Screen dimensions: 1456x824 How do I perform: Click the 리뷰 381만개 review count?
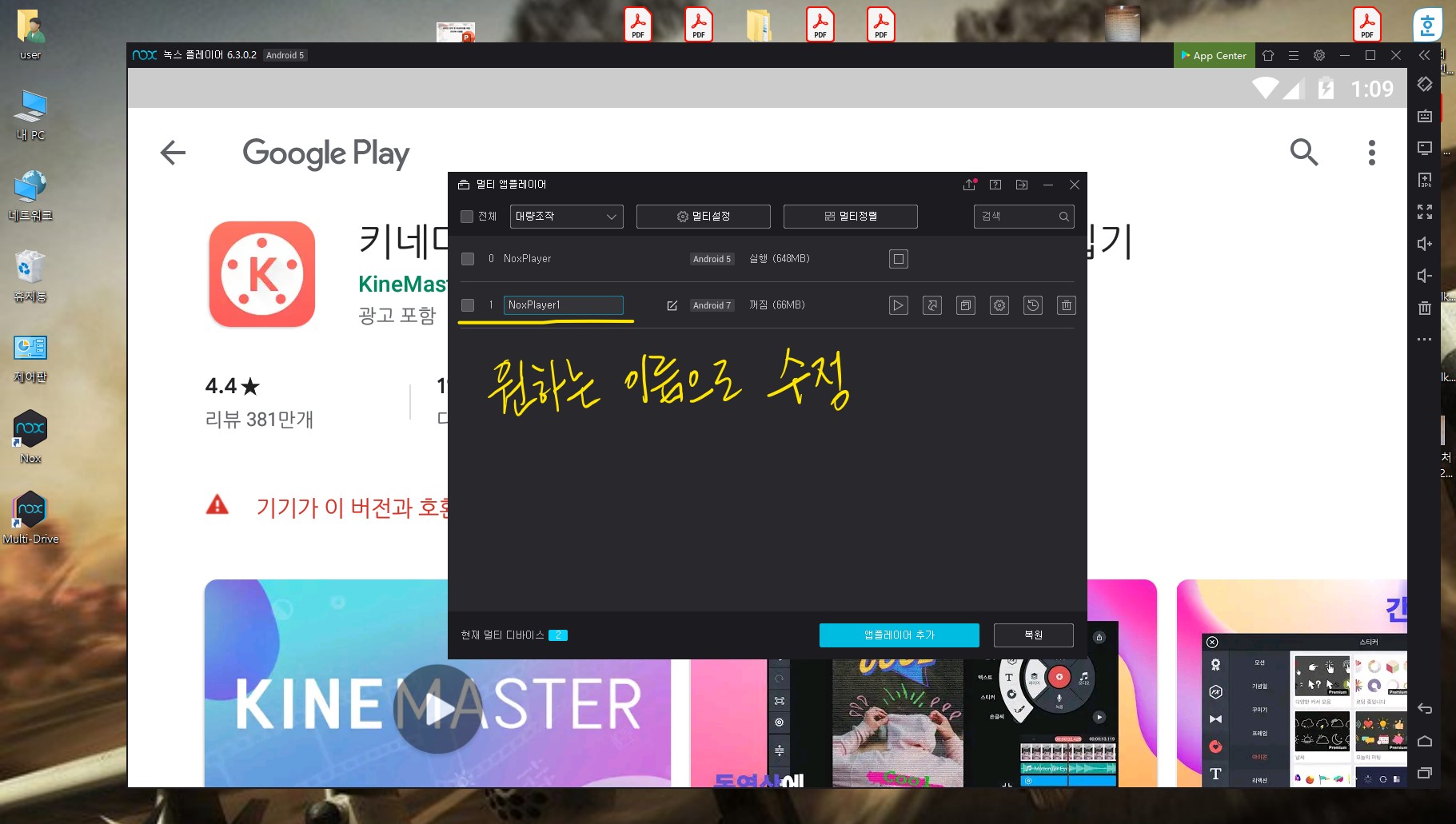[260, 420]
